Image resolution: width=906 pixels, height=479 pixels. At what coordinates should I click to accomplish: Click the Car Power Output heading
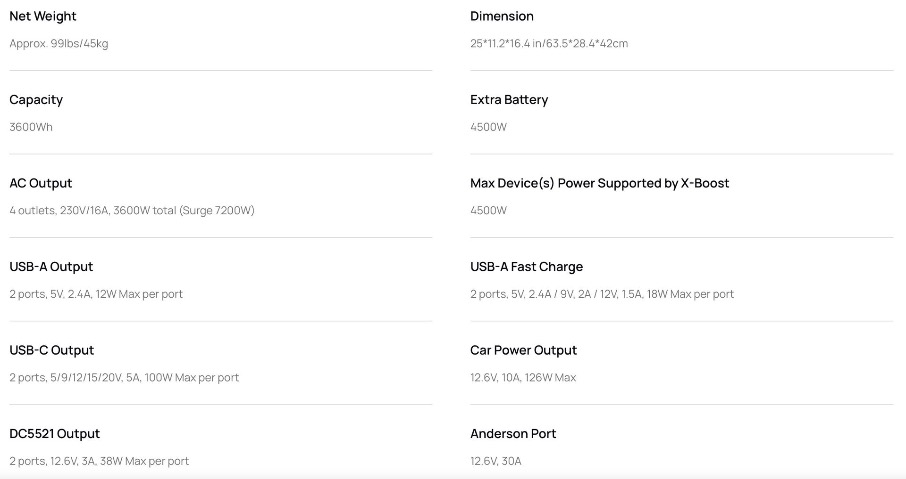click(x=523, y=350)
